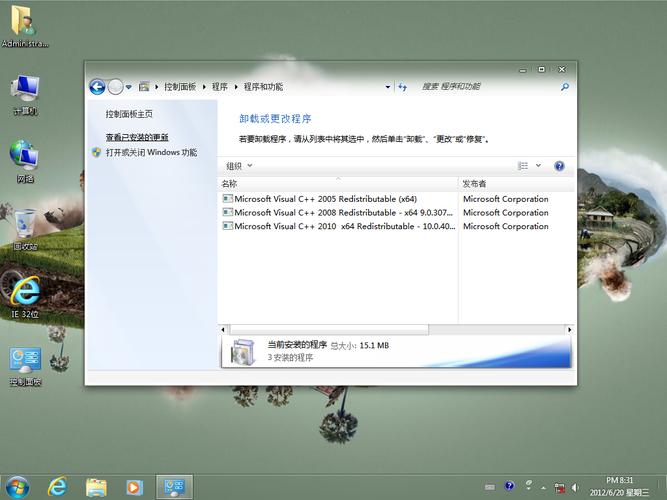Open Windows Explorer from taskbar
Screen dimensions: 667x500
point(96,487)
